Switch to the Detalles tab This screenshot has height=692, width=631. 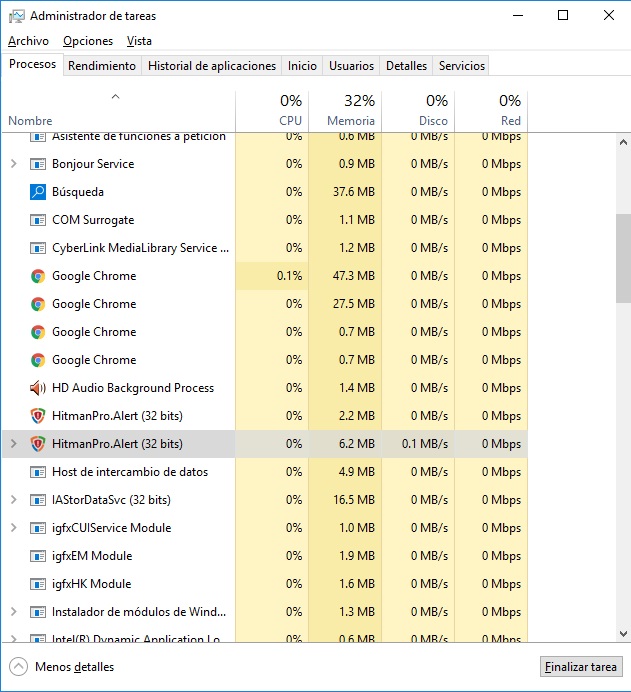click(406, 66)
